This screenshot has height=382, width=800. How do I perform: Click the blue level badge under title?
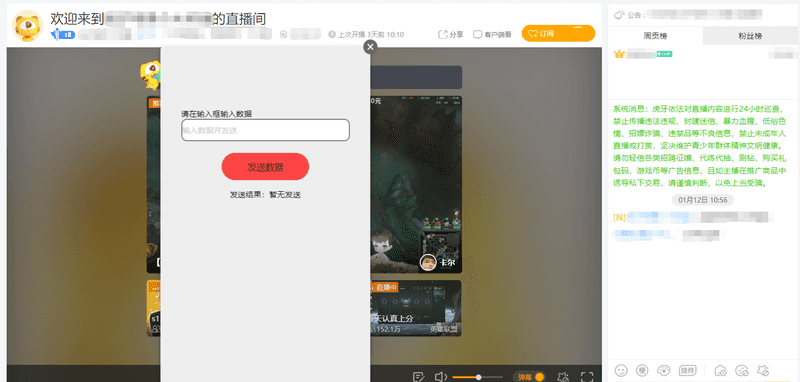[63, 35]
